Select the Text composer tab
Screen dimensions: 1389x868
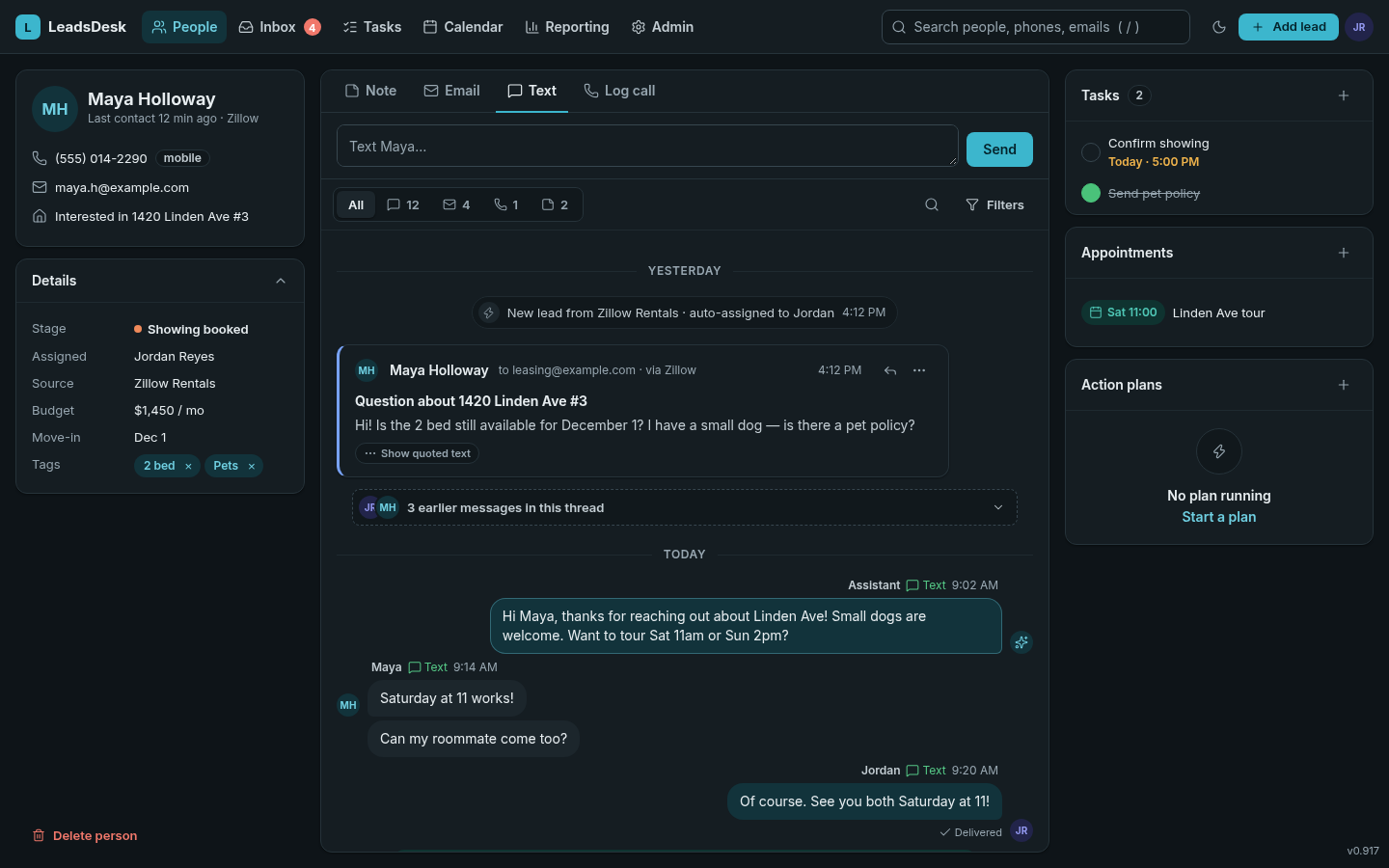[532, 91]
